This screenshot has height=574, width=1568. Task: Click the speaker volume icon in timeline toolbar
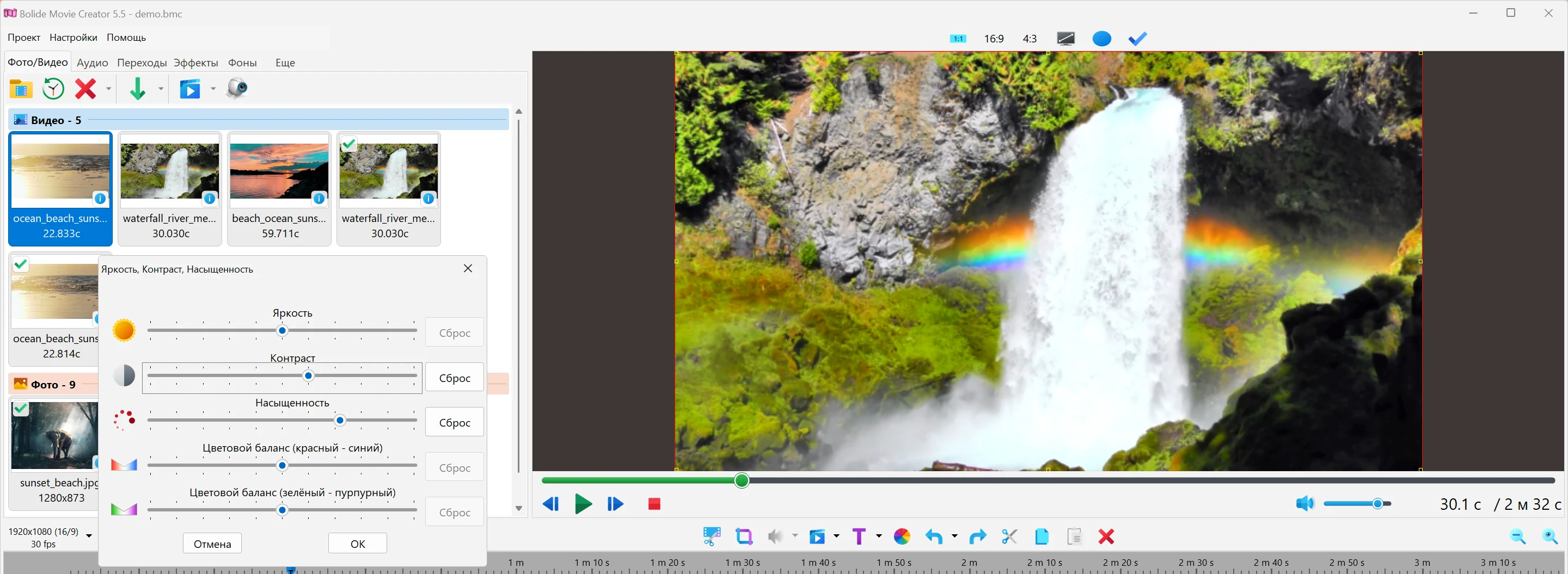775,536
